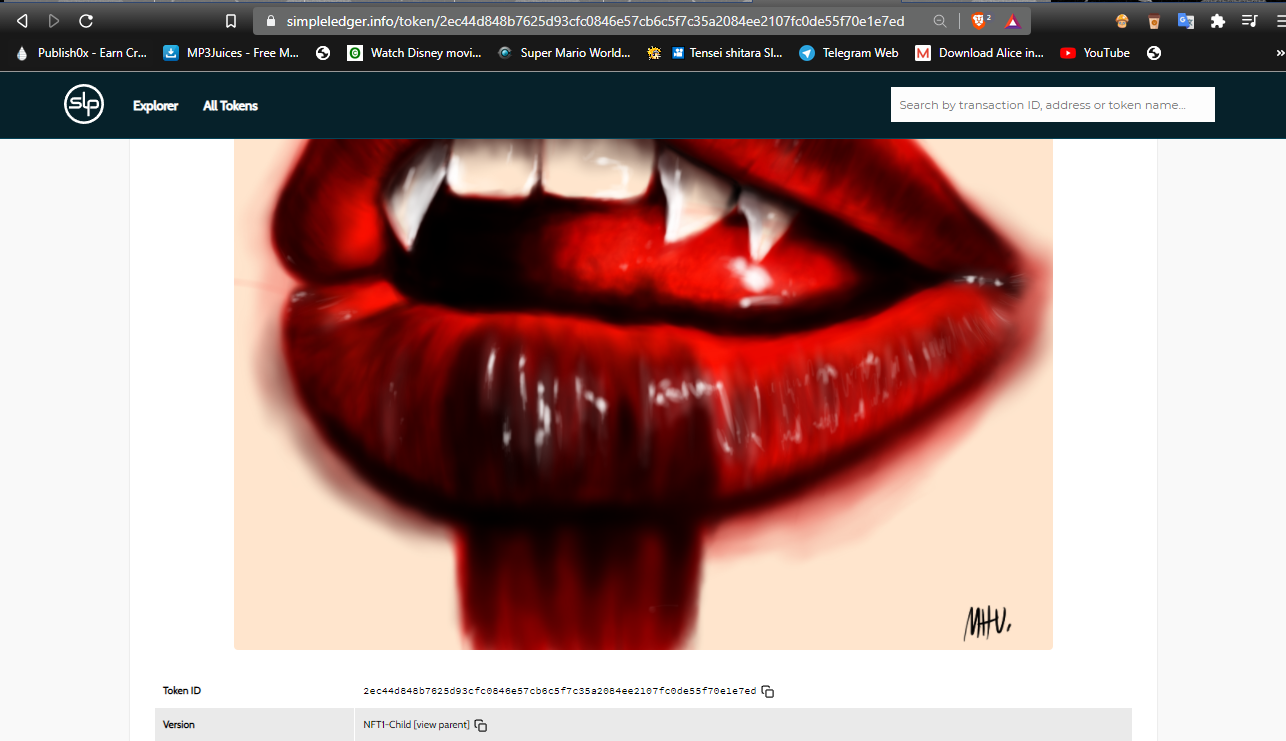Image resolution: width=1286 pixels, height=741 pixels.
Task: Open the mushroom character extension
Action: coord(1122,21)
